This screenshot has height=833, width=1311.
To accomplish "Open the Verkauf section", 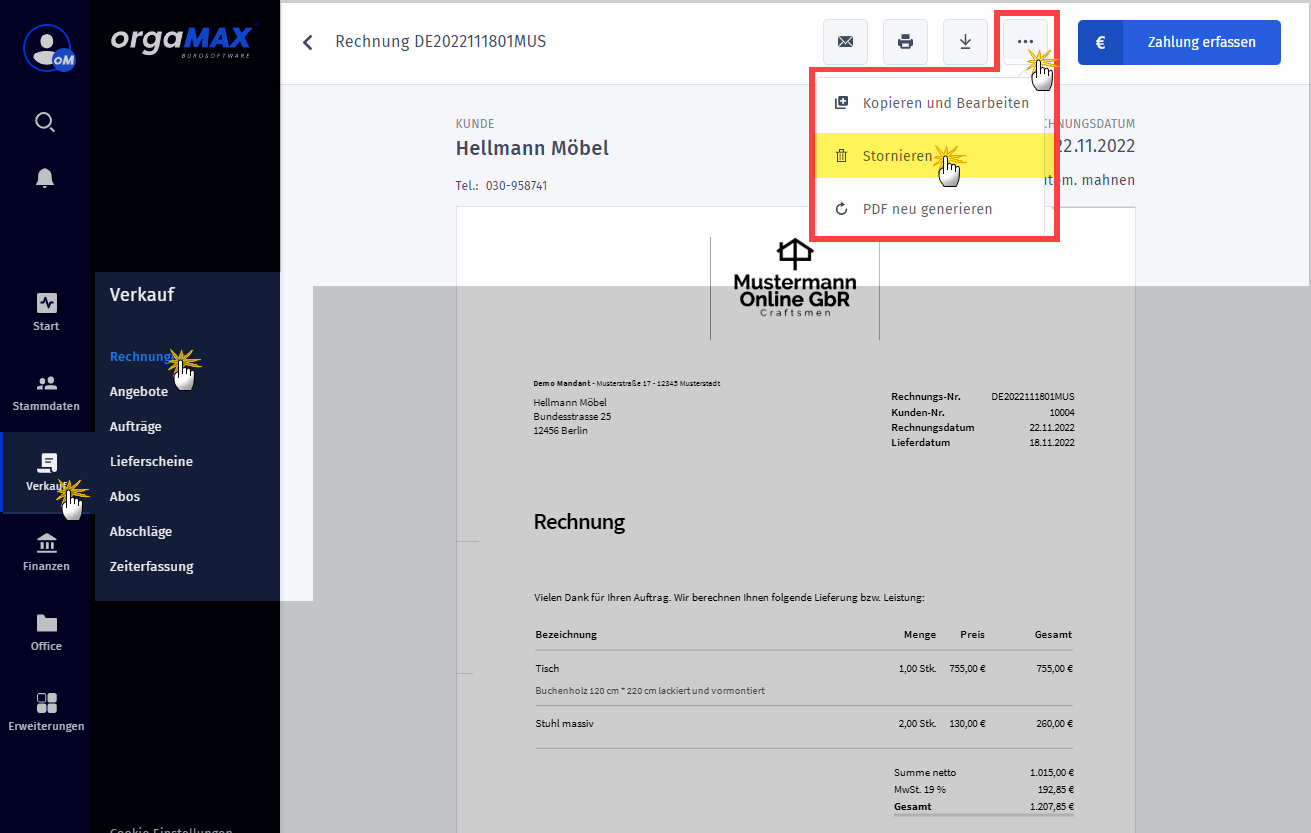I will [x=47, y=472].
